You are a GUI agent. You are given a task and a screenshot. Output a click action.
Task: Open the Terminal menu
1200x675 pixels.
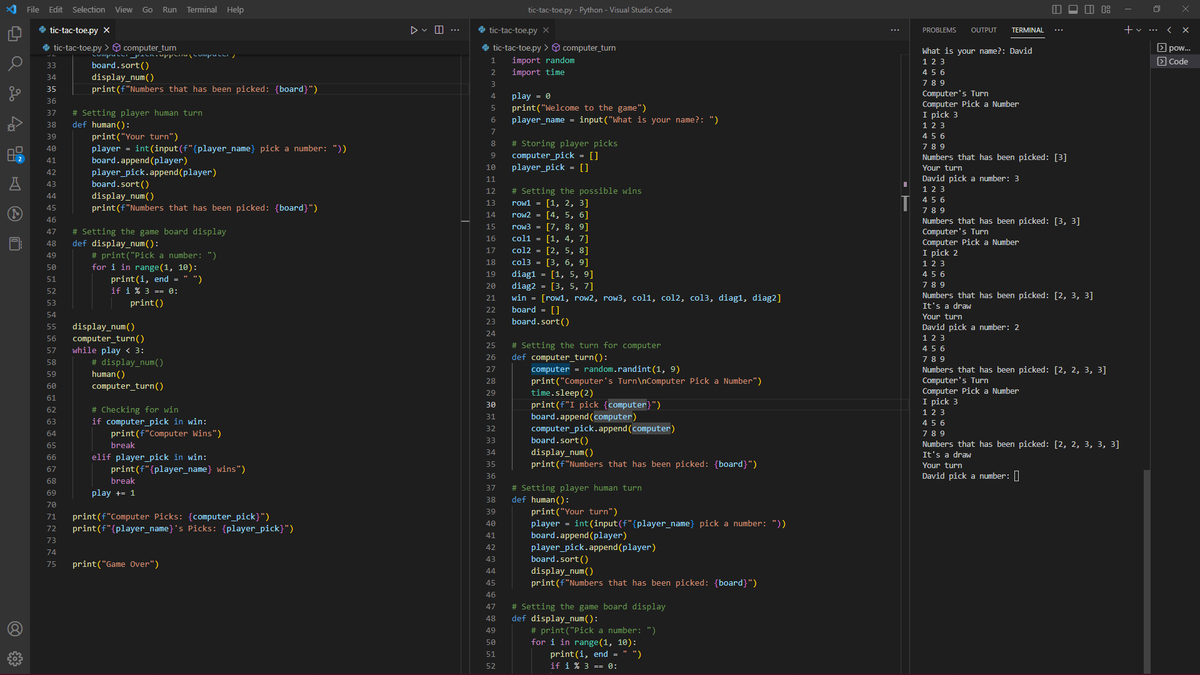point(202,9)
